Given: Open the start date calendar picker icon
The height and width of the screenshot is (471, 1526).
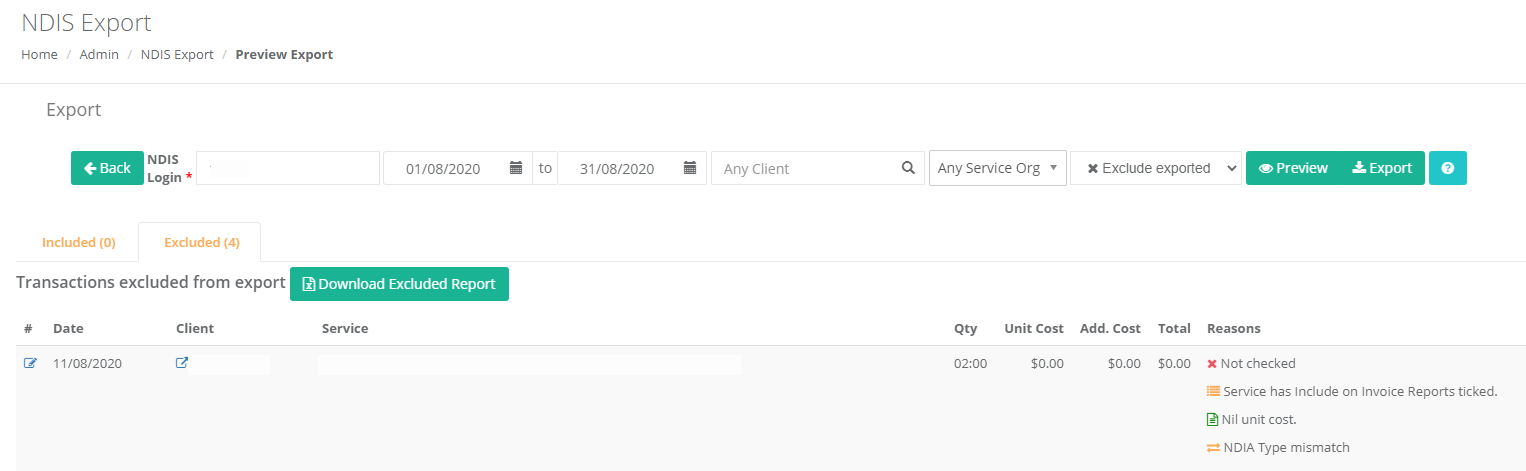Looking at the screenshot, I should [x=516, y=168].
